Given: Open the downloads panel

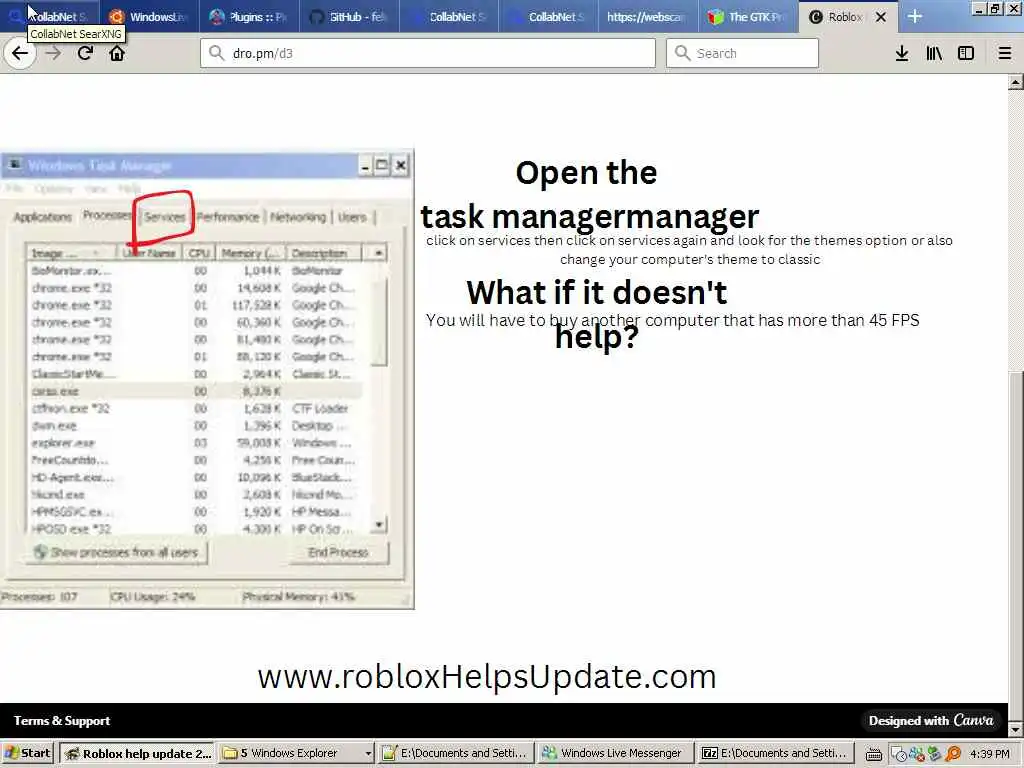Looking at the screenshot, I should click(x=902, y=54).
